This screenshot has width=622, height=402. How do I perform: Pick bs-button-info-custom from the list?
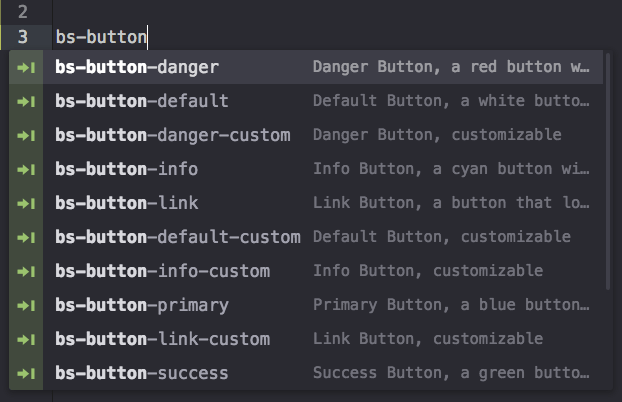(x=306, y=272)
